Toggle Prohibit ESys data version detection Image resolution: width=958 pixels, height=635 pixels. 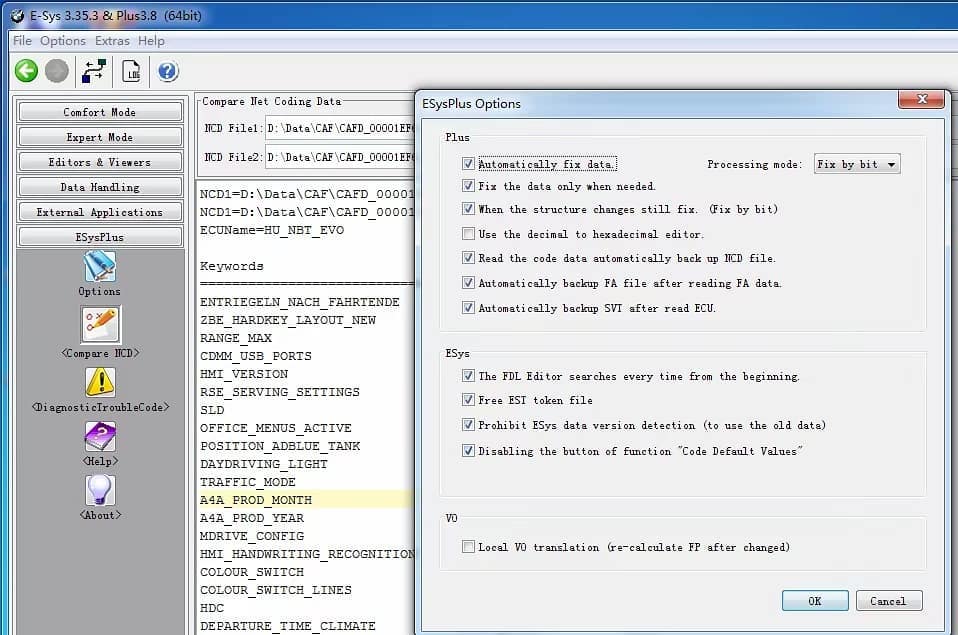point(468,424)
